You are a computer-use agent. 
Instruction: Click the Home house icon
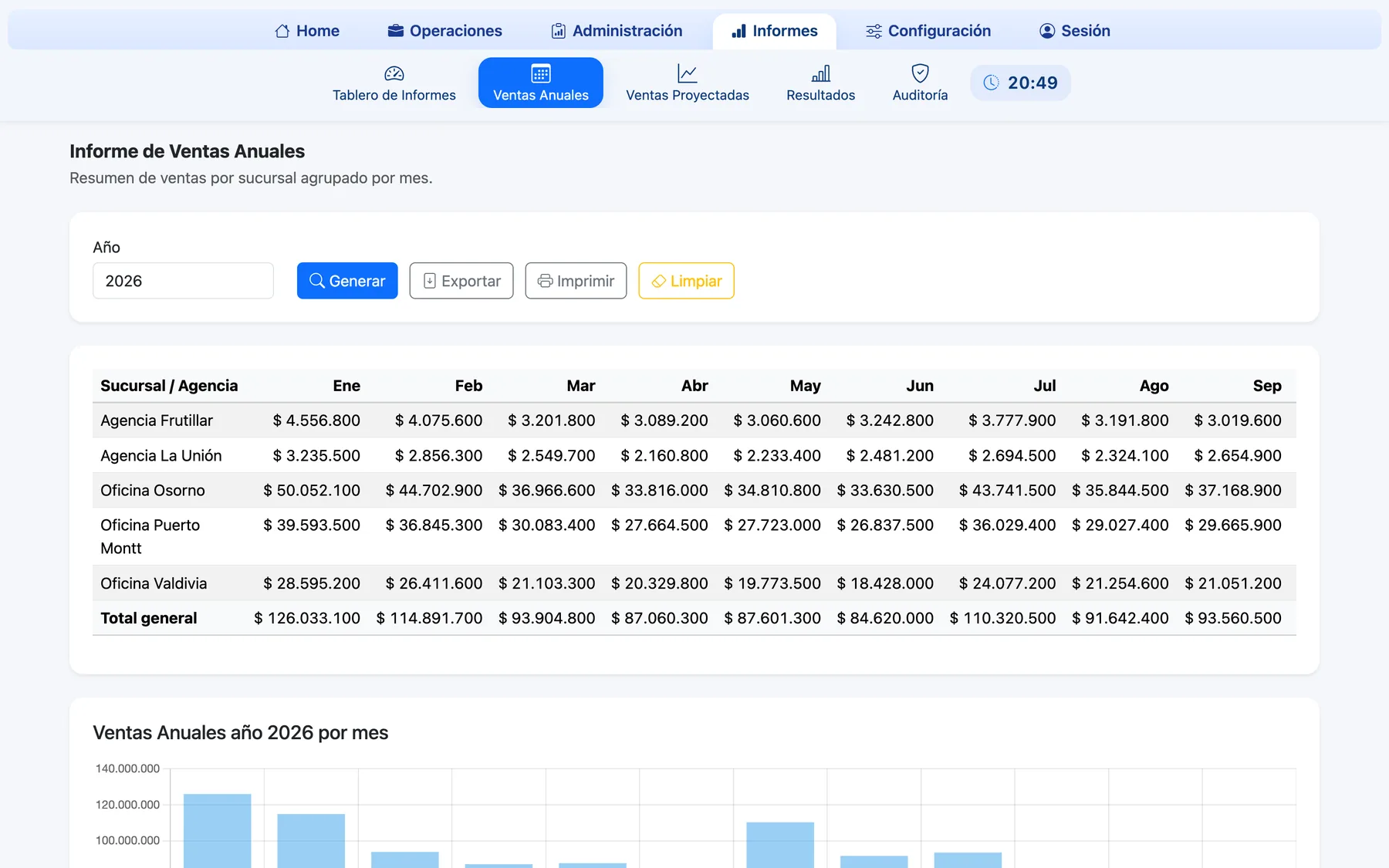[282, 31]
